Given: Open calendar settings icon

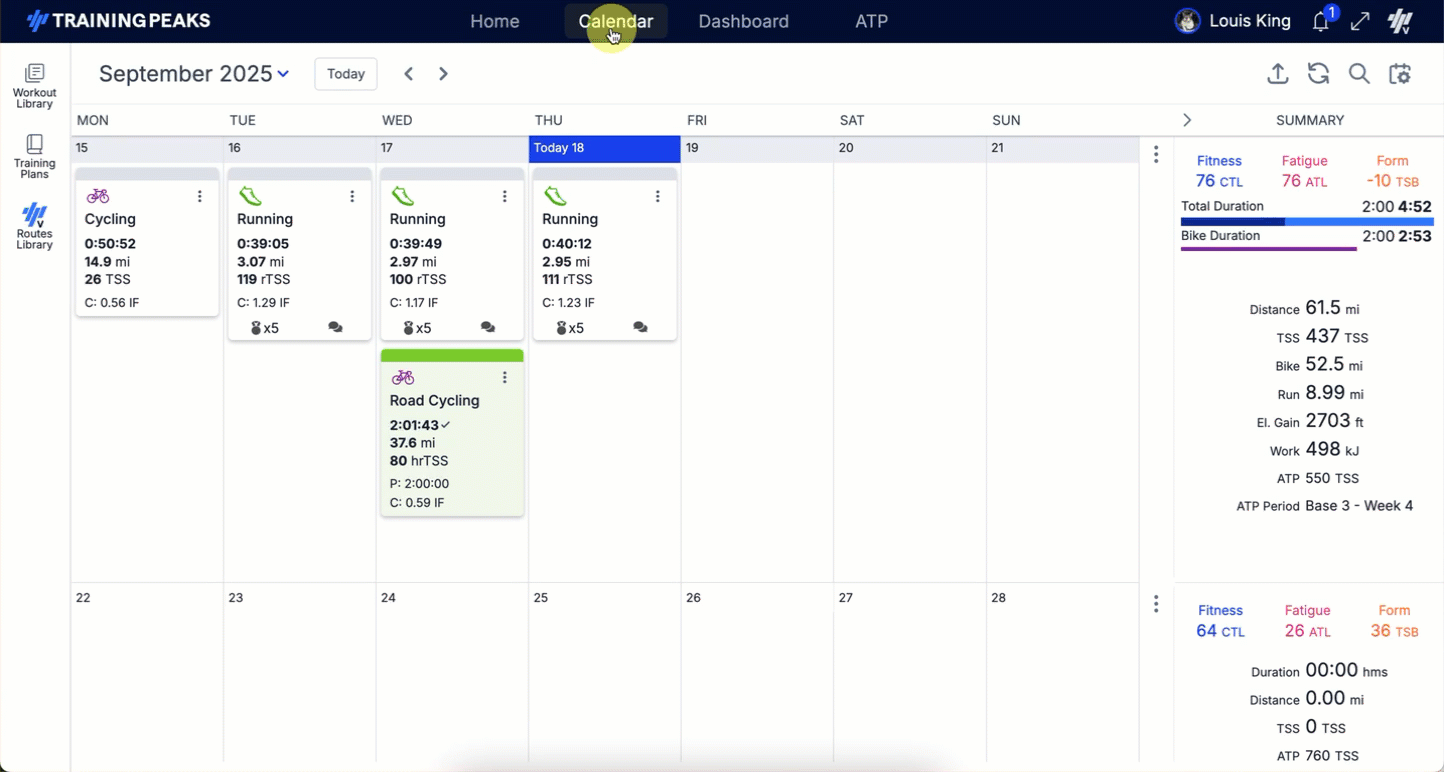Looking at the screenshot, I should click(1399, 74).
